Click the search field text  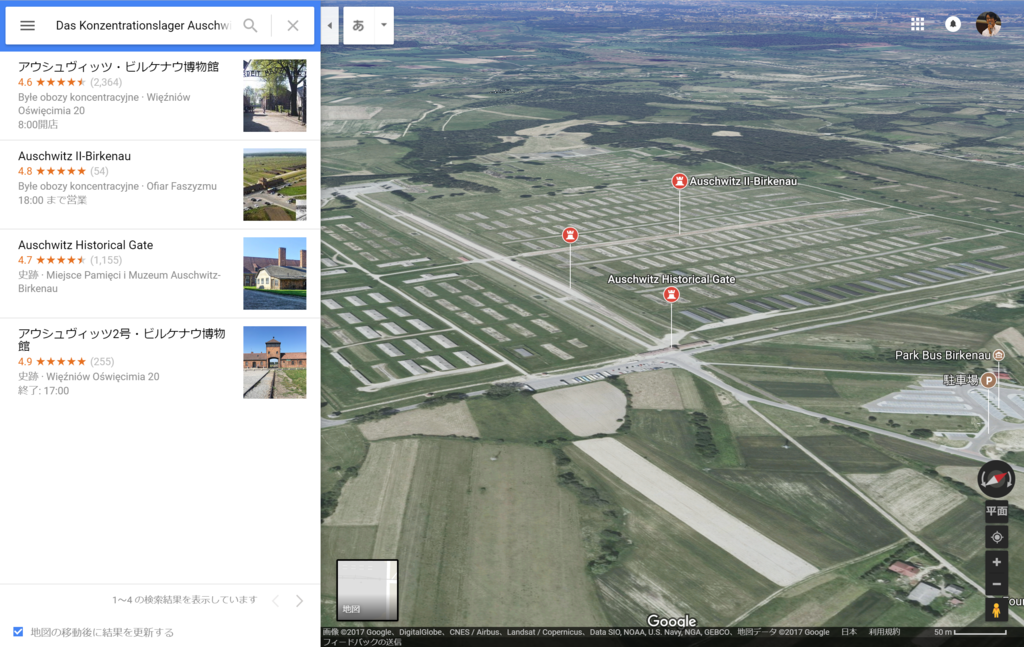(143, 25)
